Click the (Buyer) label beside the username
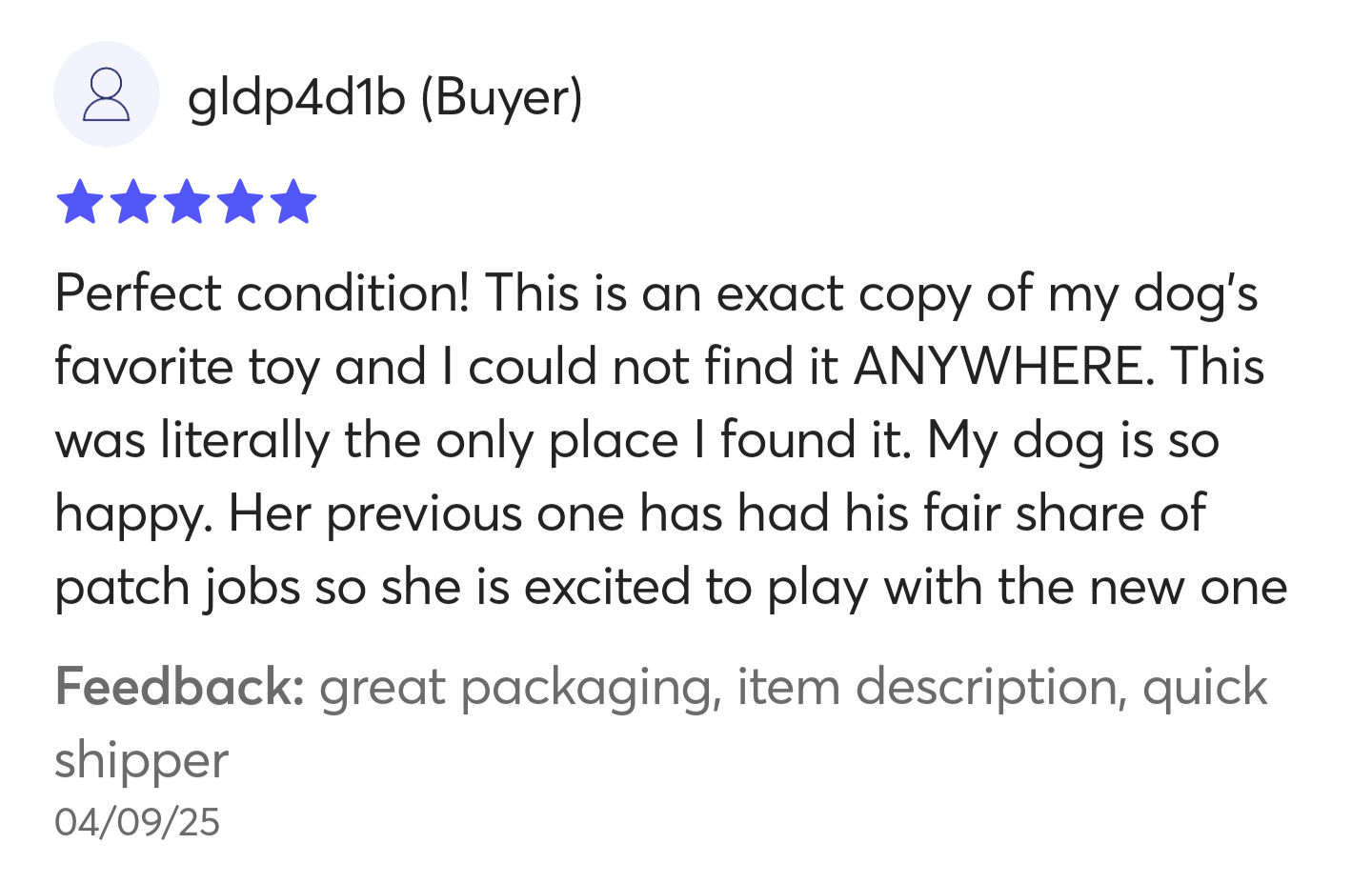Image resolution: width=1372 pixels, height=883 pixels. coord(501,98)
